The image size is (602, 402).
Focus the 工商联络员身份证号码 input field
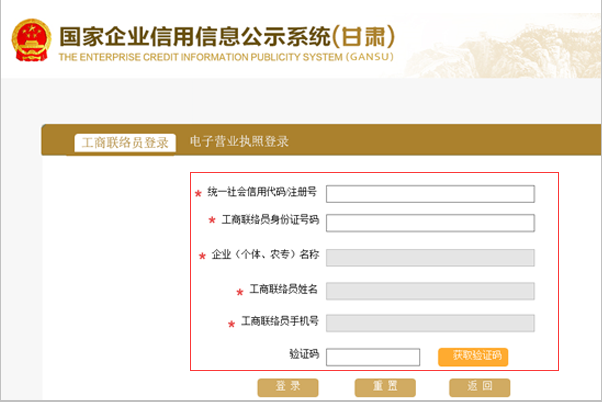pyautogui.click(x=430, y=223)
